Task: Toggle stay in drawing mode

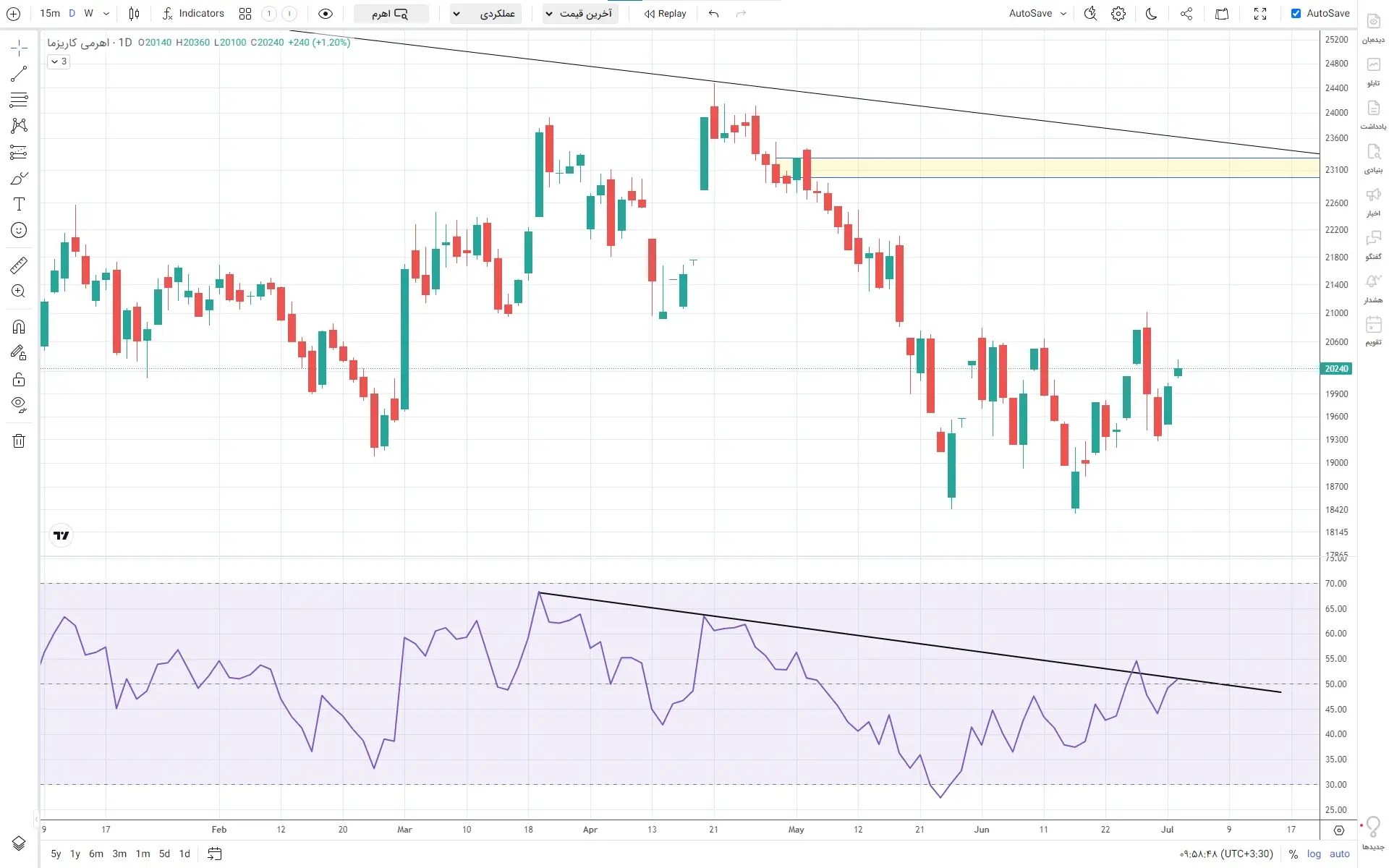Action: tap(19, 352)
